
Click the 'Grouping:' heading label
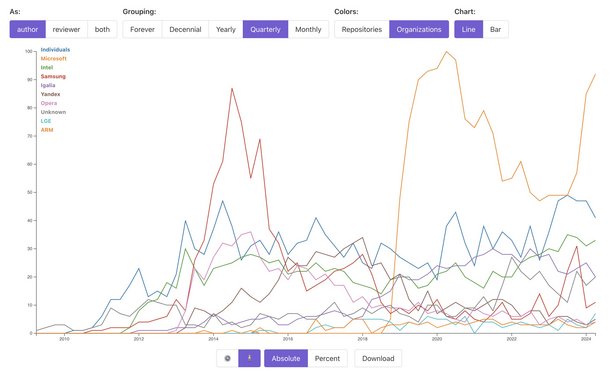[x=139, y=12]
